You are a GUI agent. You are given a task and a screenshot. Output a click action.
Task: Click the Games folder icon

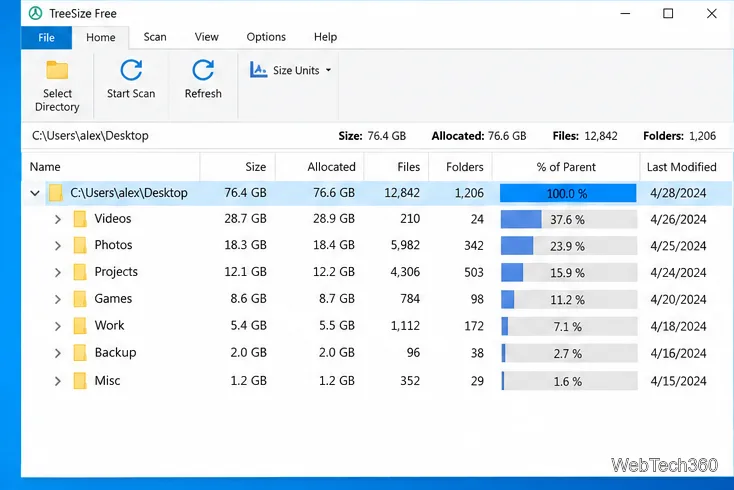[x=80, y=299]
